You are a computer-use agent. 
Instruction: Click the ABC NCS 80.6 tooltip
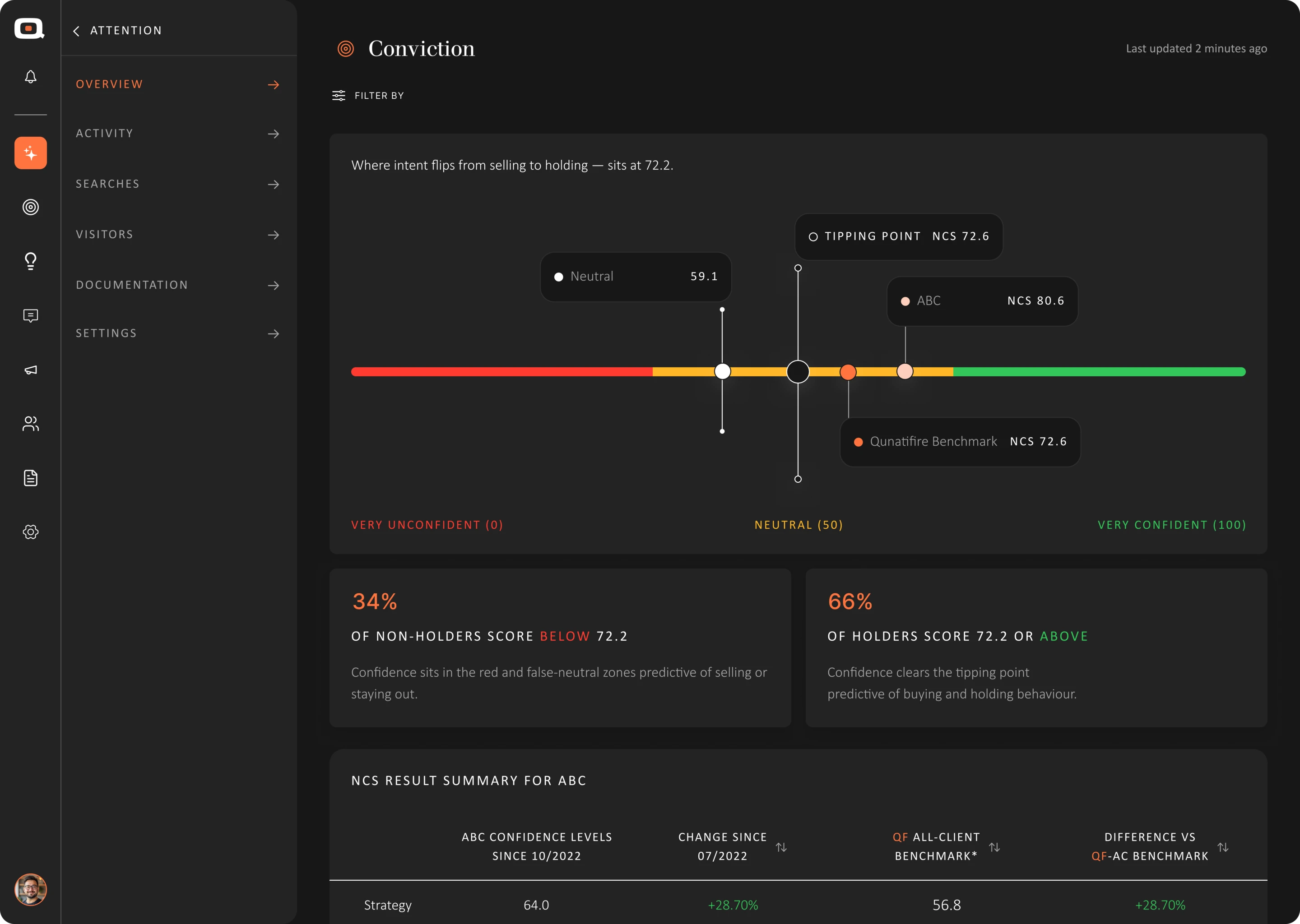[982, 301]
